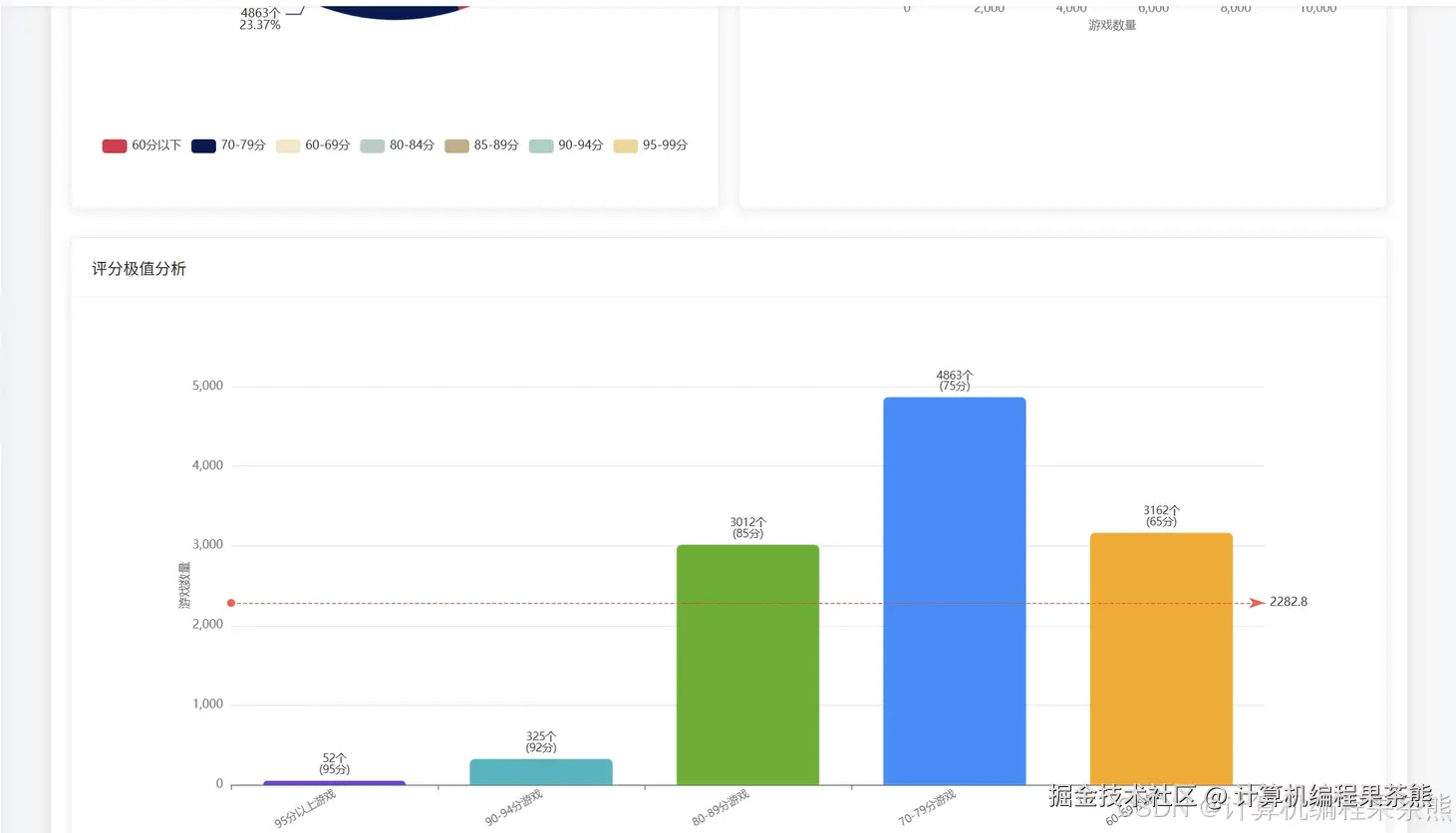Click the teal 90-94分 bar
The width and height of the screenshot is (1456, 833).
pyautogui.click(x=541, y=772)
